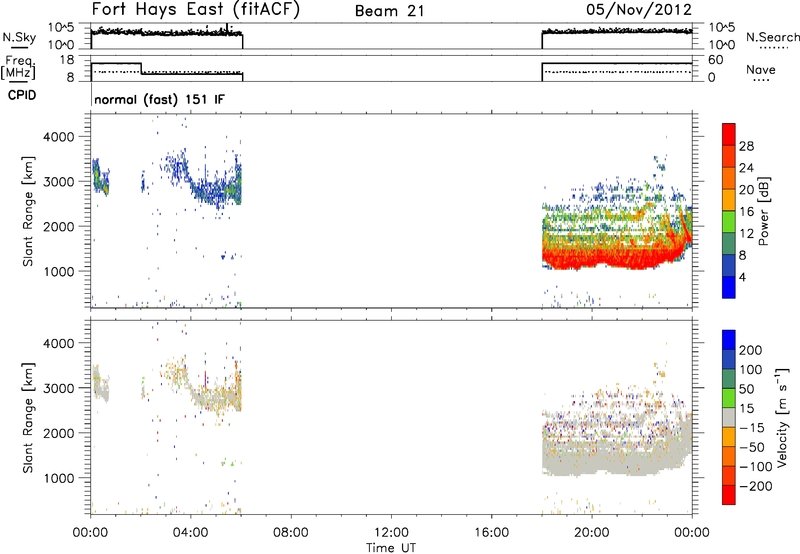Click the "12" label on the power color bar
The image size is (800, 554).
[x=746, y=234]
